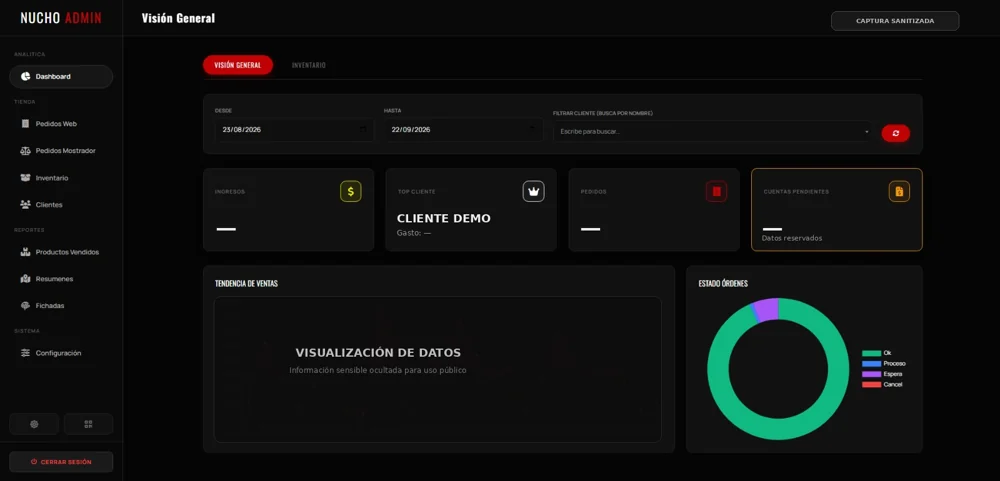
Task: Click the Estado Órdenes heading
Action: tap(723, 284)
